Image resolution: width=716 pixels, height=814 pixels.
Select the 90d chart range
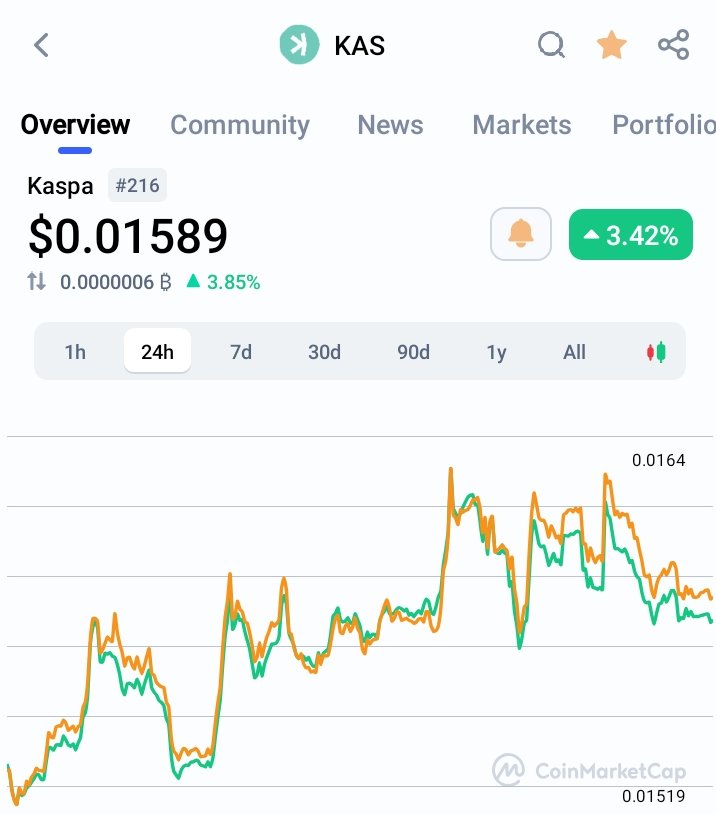tap(413, 352)
